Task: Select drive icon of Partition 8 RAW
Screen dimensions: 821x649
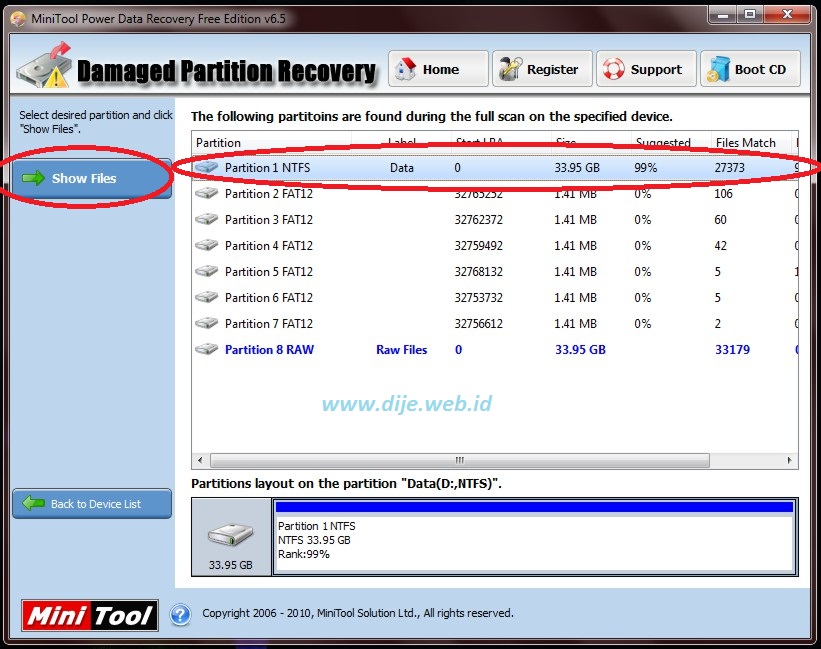Action: point(206,349)
